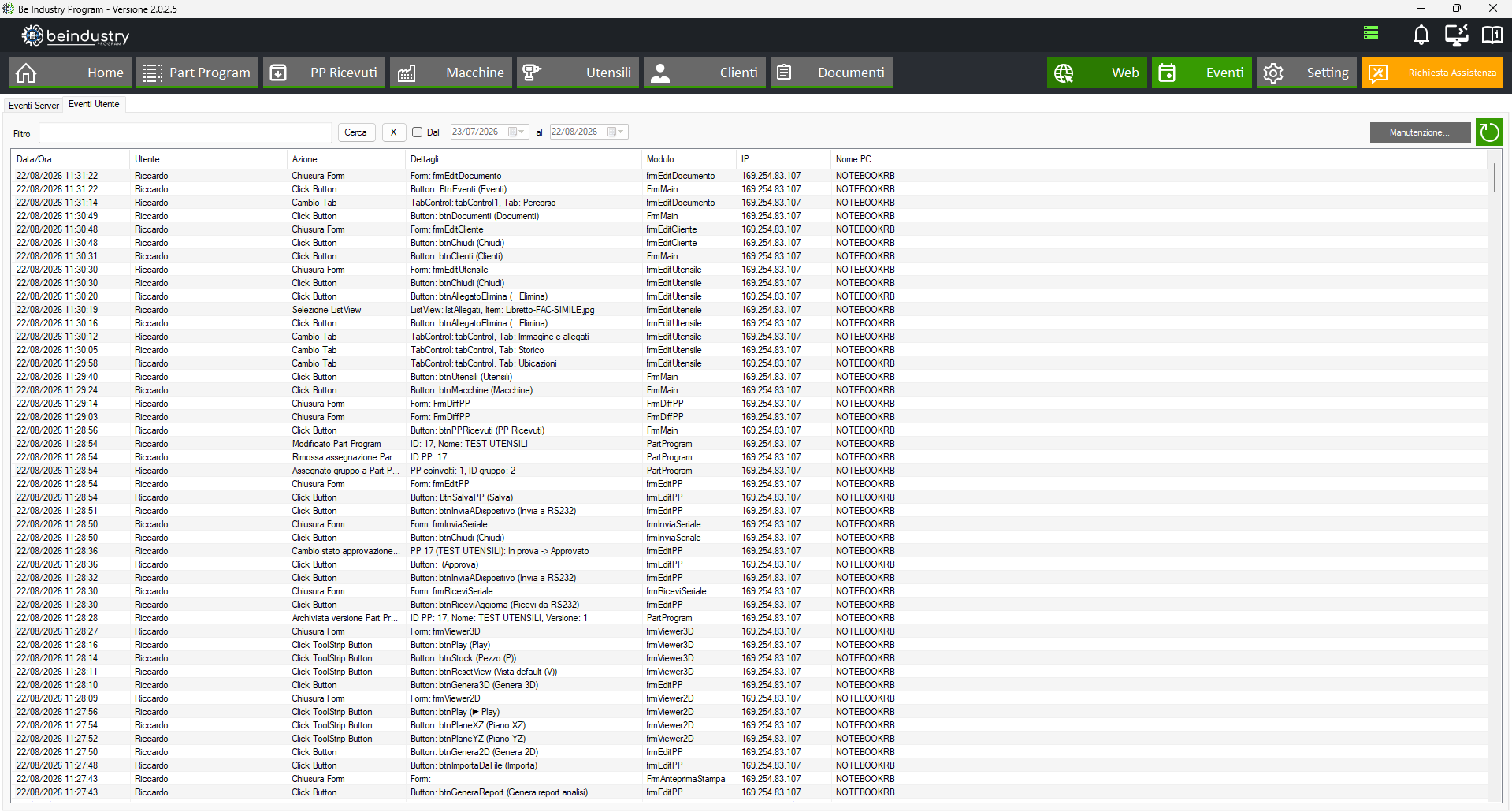Click the monitor connection icon
This screenshot has width=1512, height=812.
[1456, 35]
